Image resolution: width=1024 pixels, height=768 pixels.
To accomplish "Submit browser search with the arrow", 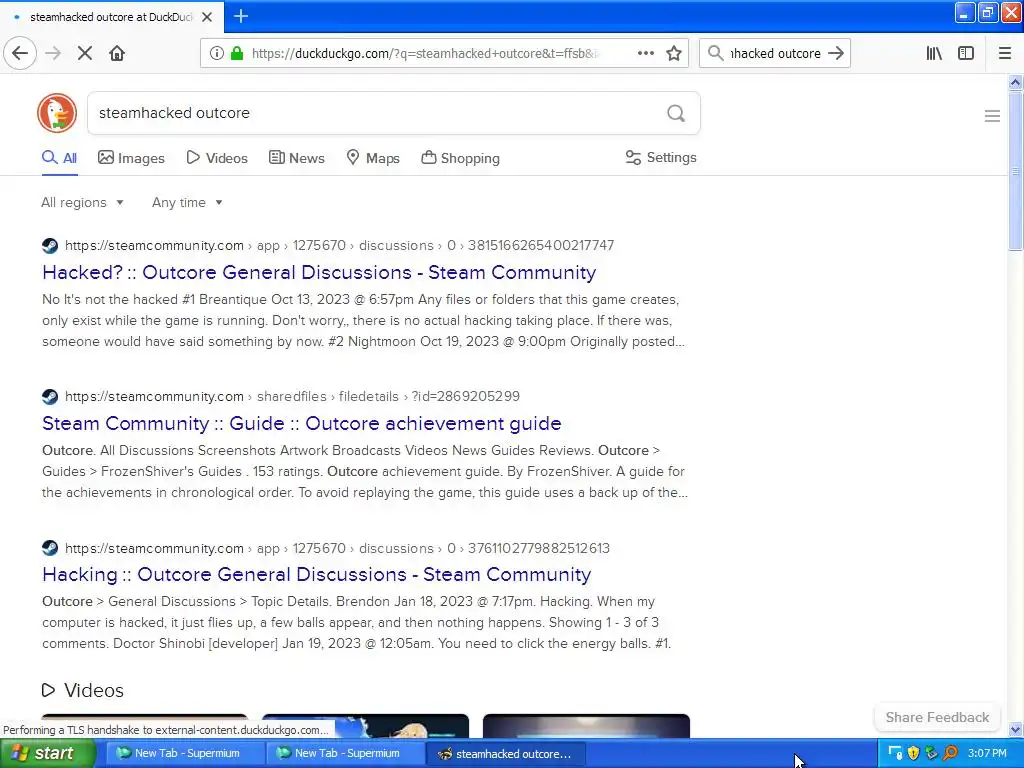I will point(836,53).
